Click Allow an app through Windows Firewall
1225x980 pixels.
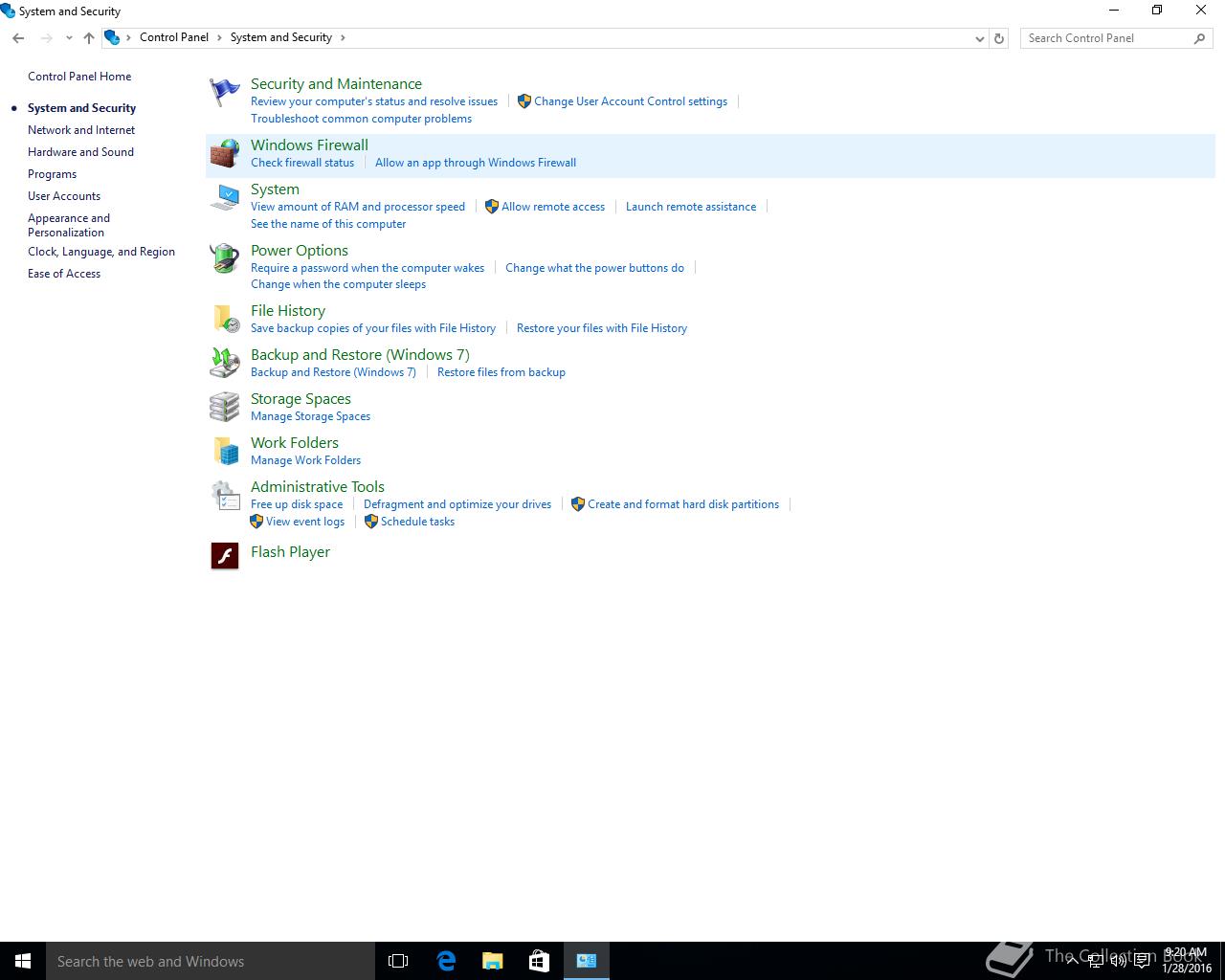click(x=476, y=163)
